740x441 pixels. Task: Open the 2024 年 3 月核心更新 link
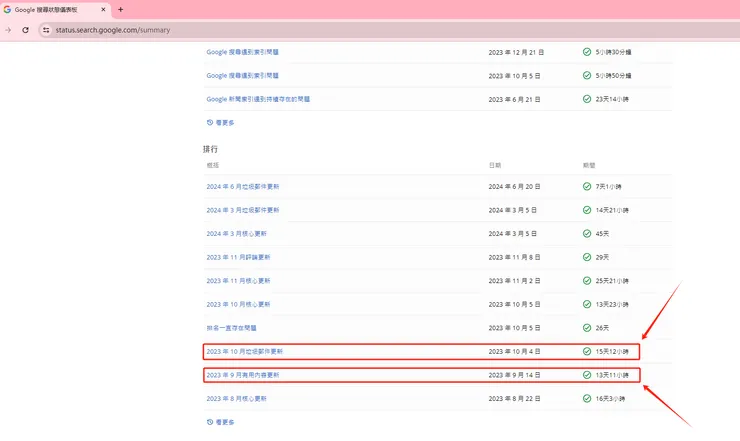click(236, 234)
